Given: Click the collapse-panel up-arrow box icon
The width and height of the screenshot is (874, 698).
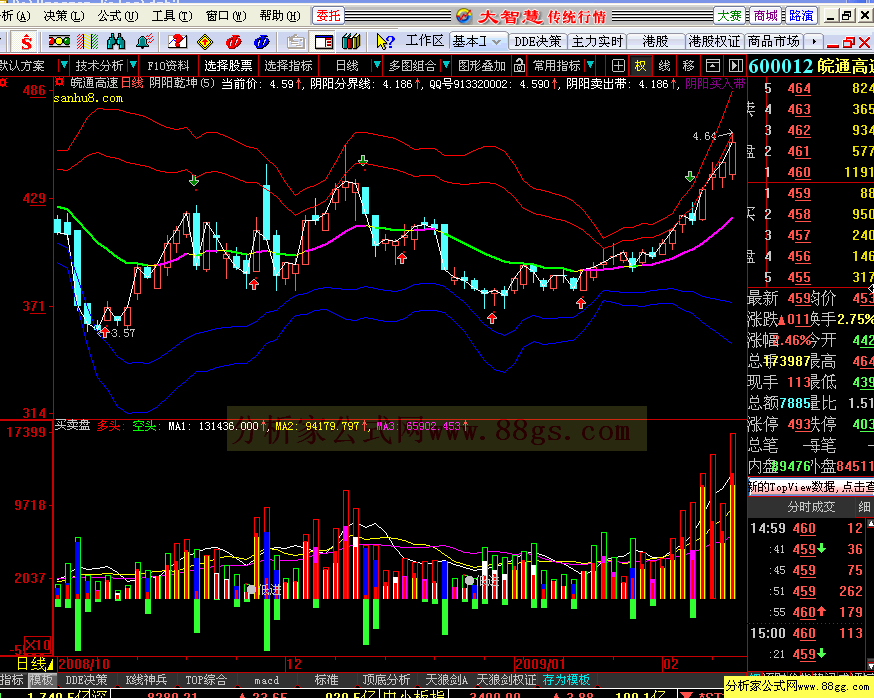Looking at the screenshot, I should point(713,66).
